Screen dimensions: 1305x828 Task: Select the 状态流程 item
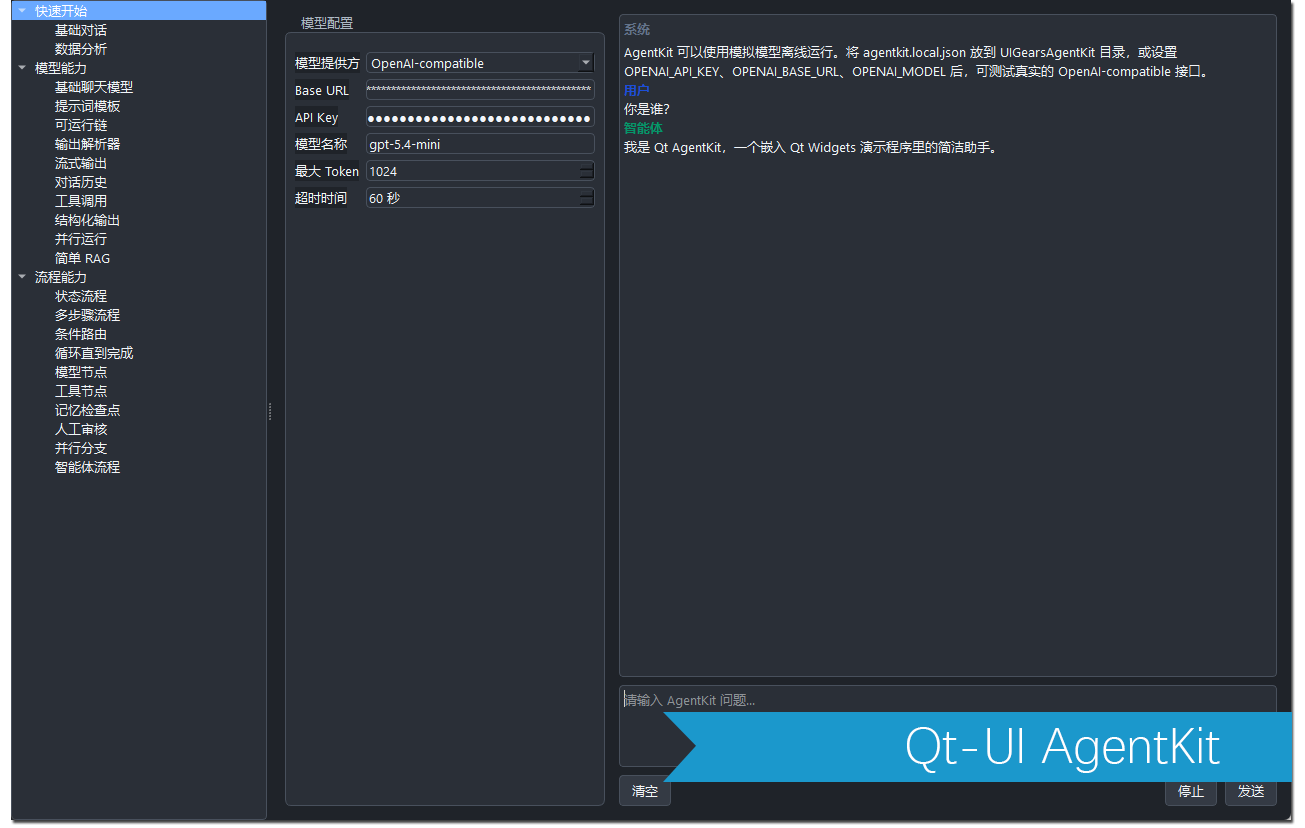(81, 296)
